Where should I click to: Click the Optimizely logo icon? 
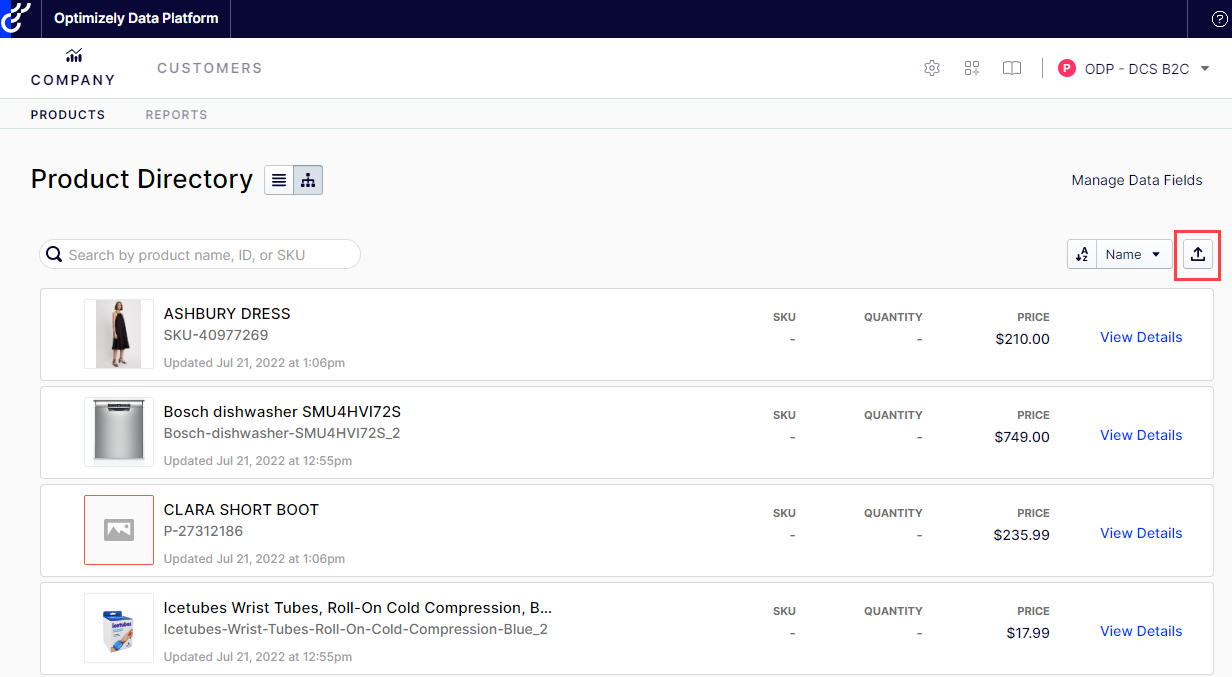pyautogui.click(x=17, y=18)
